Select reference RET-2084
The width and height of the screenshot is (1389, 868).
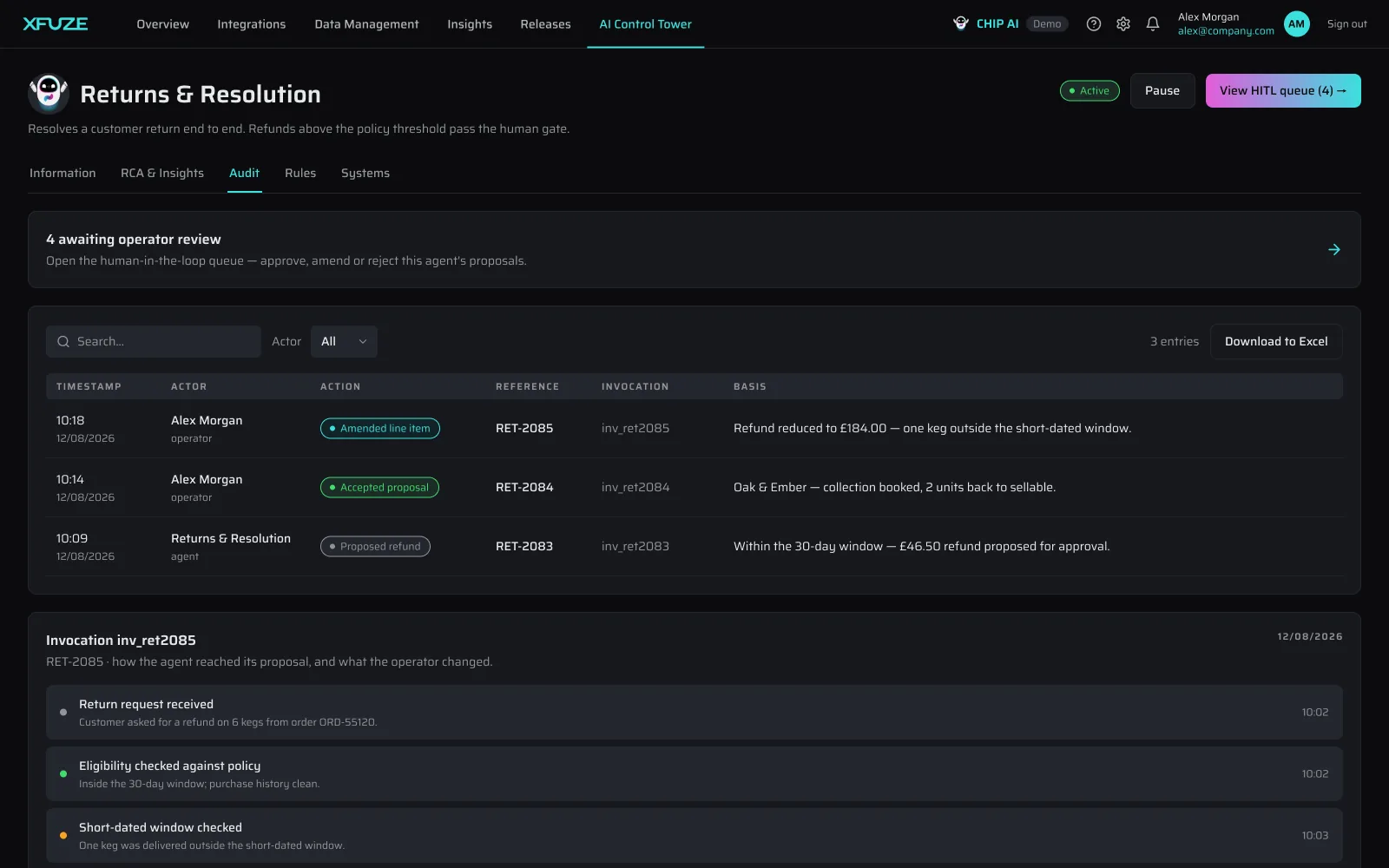(x=524, y=488)
